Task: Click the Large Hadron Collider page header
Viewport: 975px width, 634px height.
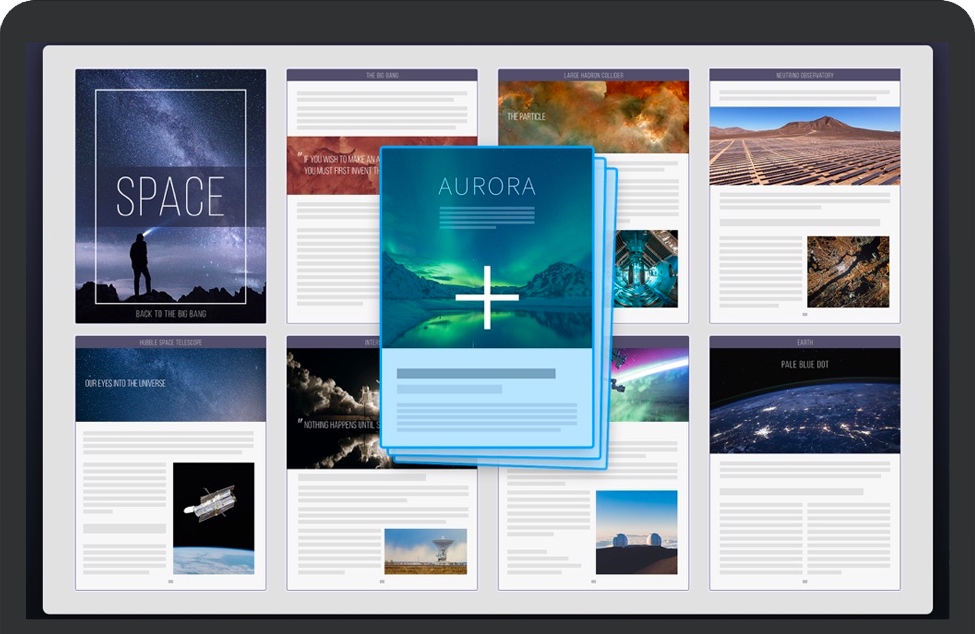Action: point(593,75)
